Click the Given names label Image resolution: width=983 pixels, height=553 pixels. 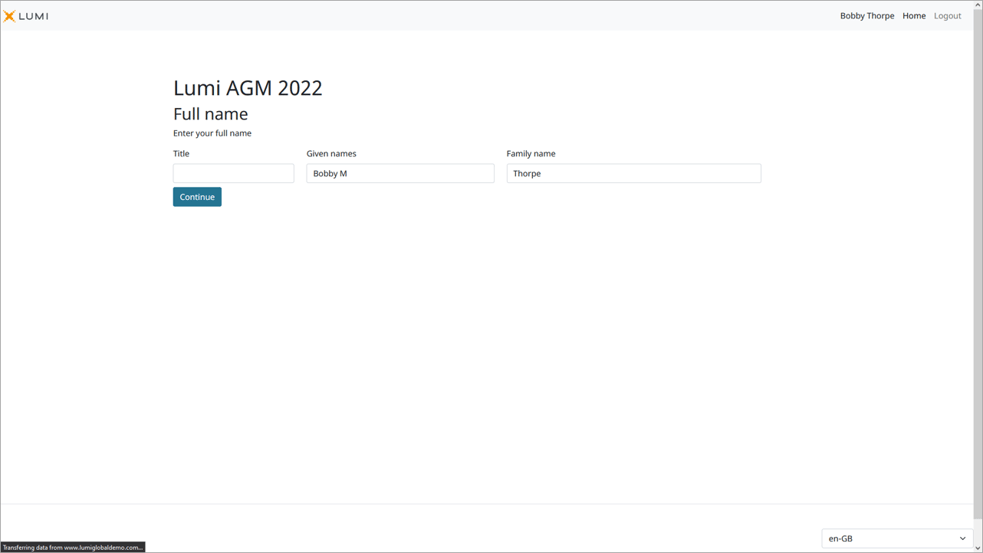pyautogui.click(x=331, y=154)
